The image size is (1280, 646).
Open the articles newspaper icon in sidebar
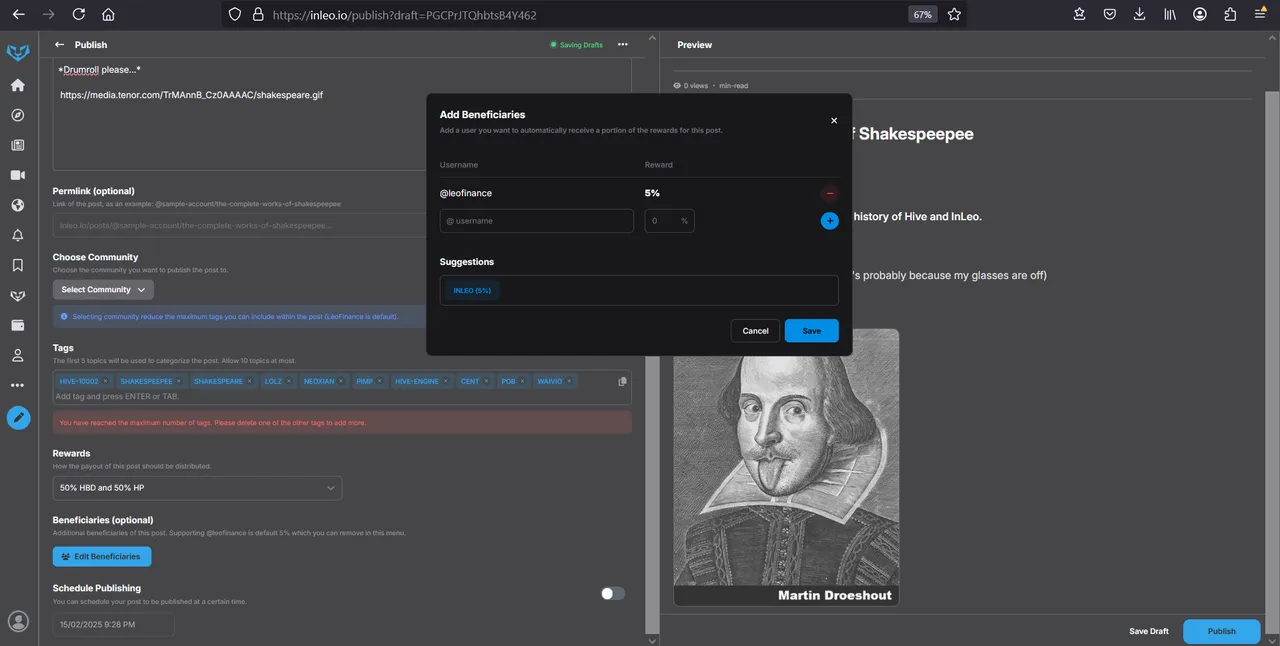(18, 145)
